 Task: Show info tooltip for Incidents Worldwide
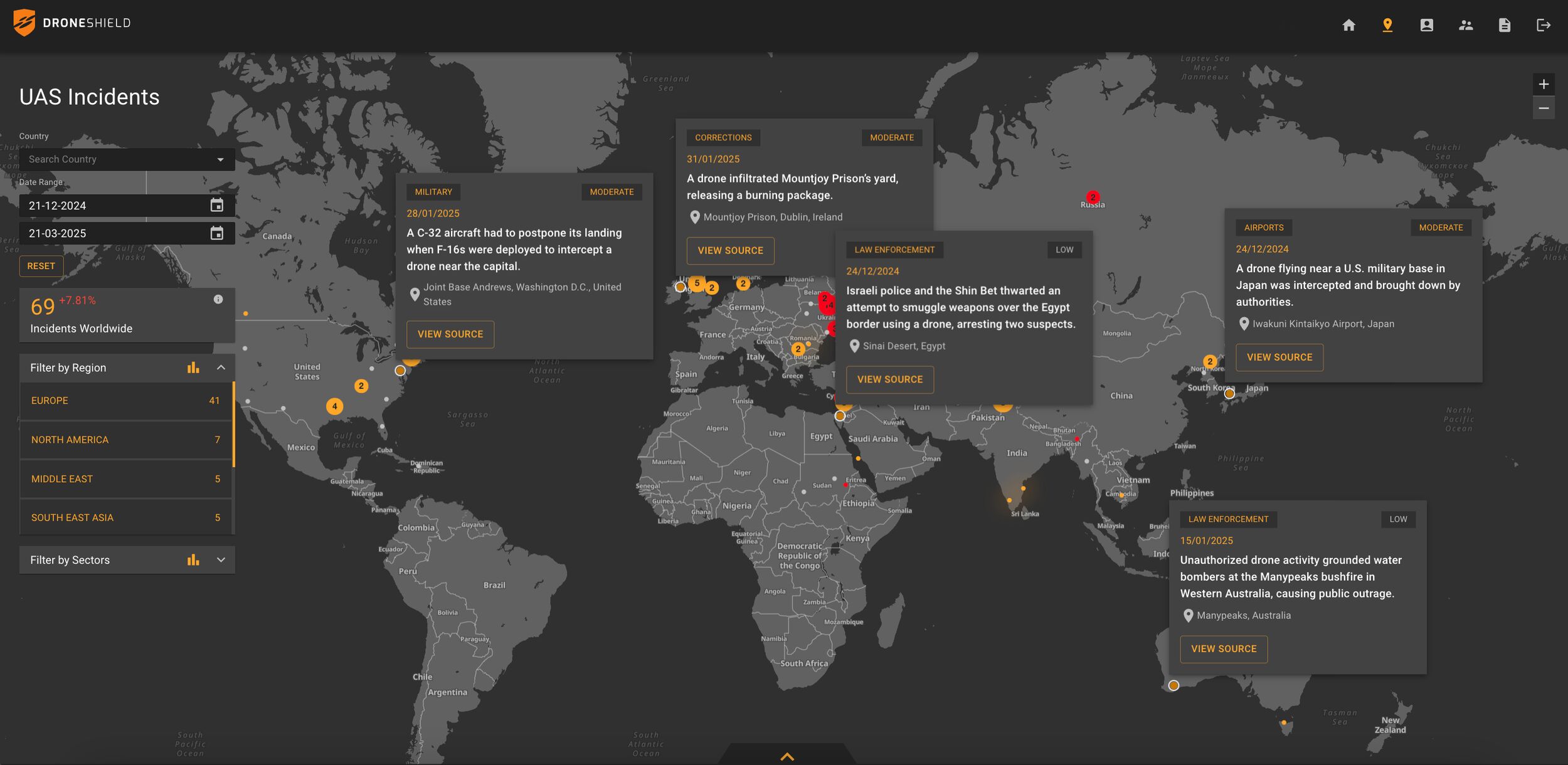pos(218,299)
